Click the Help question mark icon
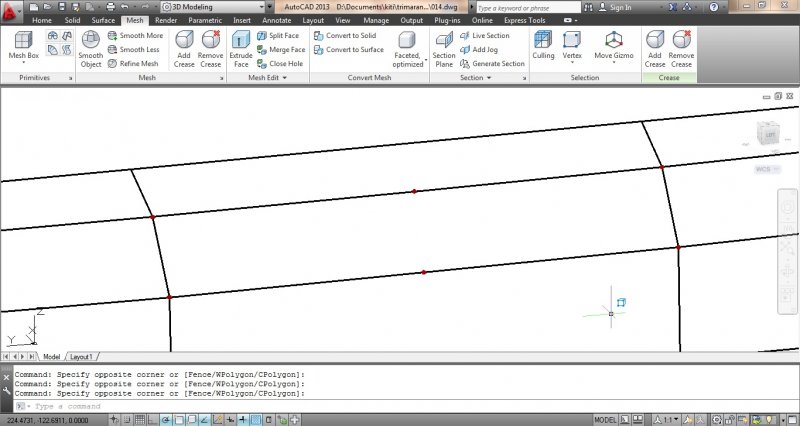This screenshot has width=800, height=426. coord(714,7)
